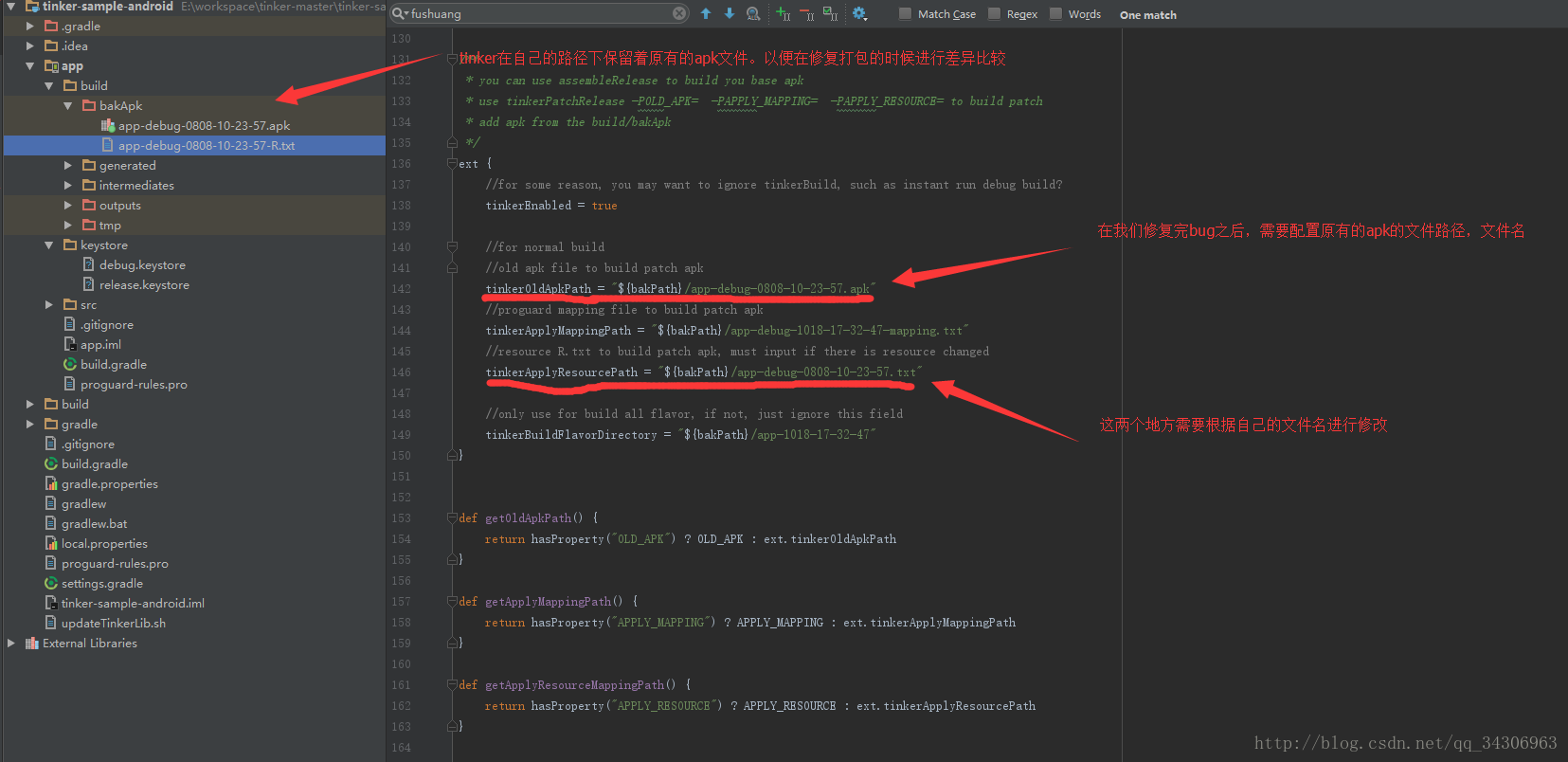Collapse the tinker-sample-android project root
This screenshot has width=1568, height=762.
point(10,6)
